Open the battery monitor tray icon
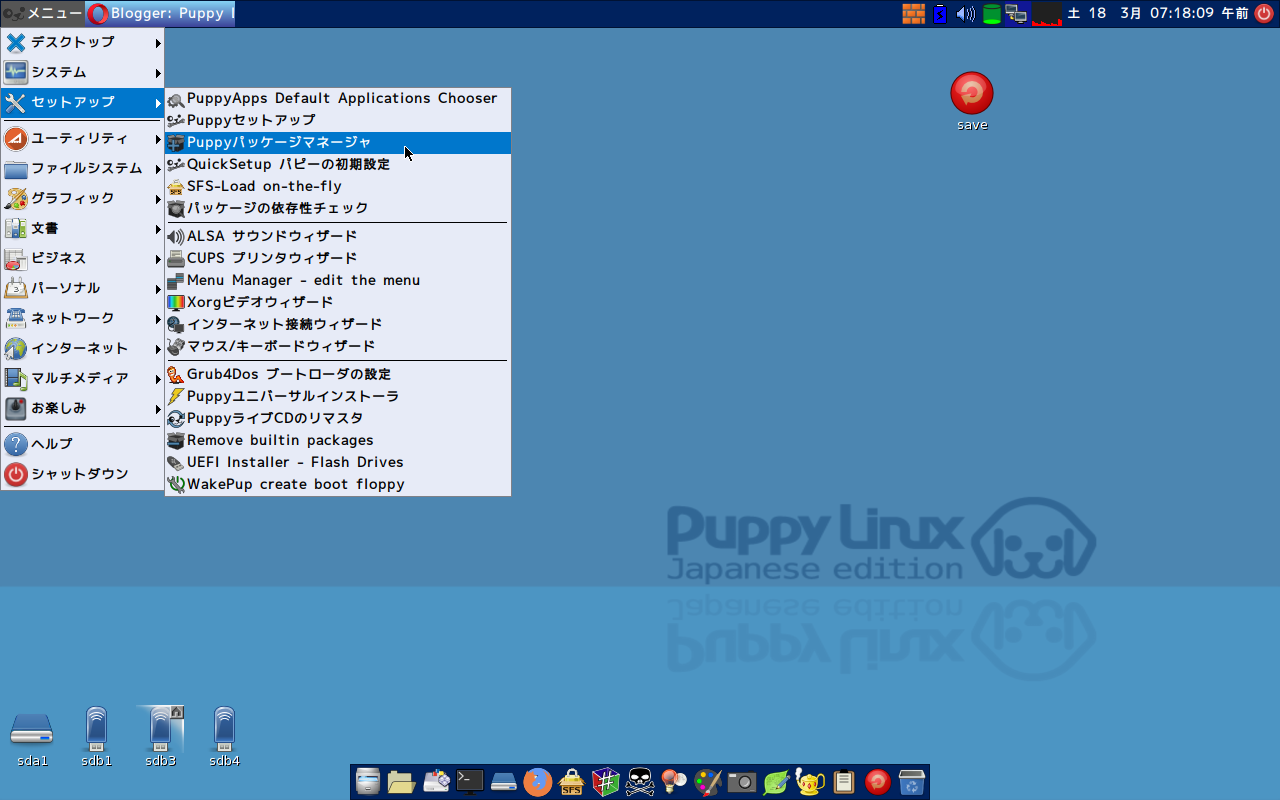Viewport: 1280px width, 800px height. click(x=939, y=13)
